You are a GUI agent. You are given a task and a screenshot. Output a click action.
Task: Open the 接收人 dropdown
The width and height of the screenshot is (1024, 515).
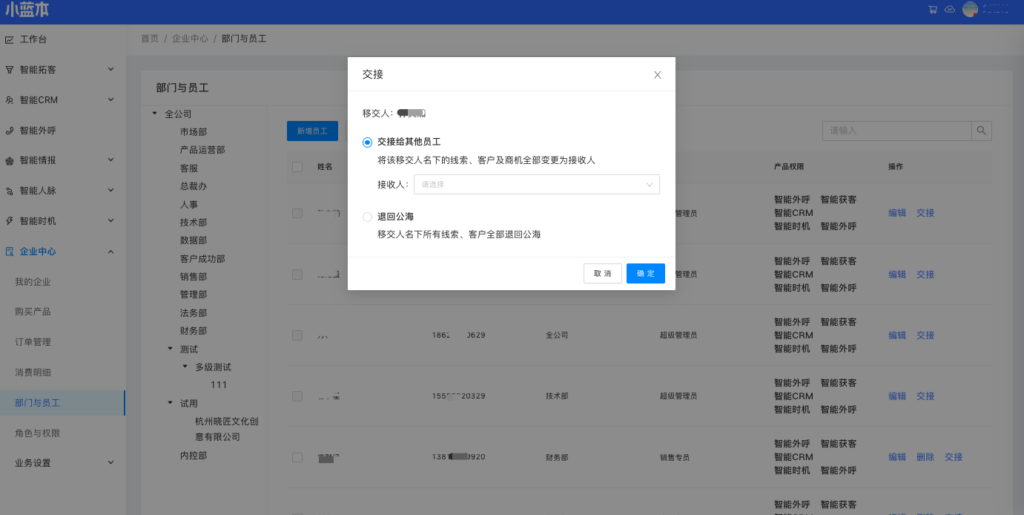pos(536,184)
